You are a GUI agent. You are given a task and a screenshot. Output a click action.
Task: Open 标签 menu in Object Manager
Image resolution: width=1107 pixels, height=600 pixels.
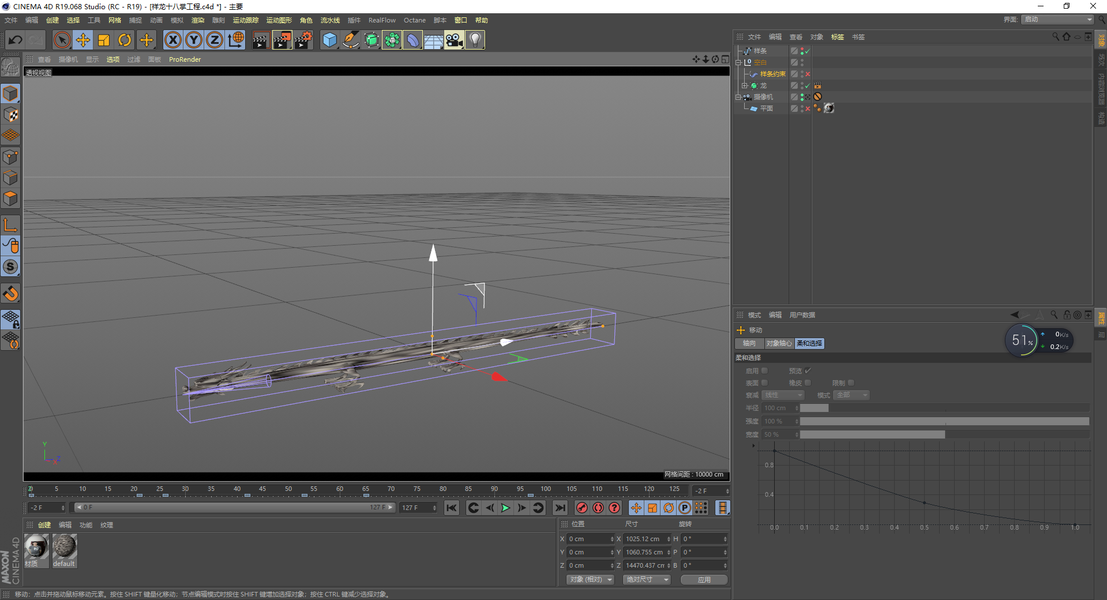(x=837, y=37)
